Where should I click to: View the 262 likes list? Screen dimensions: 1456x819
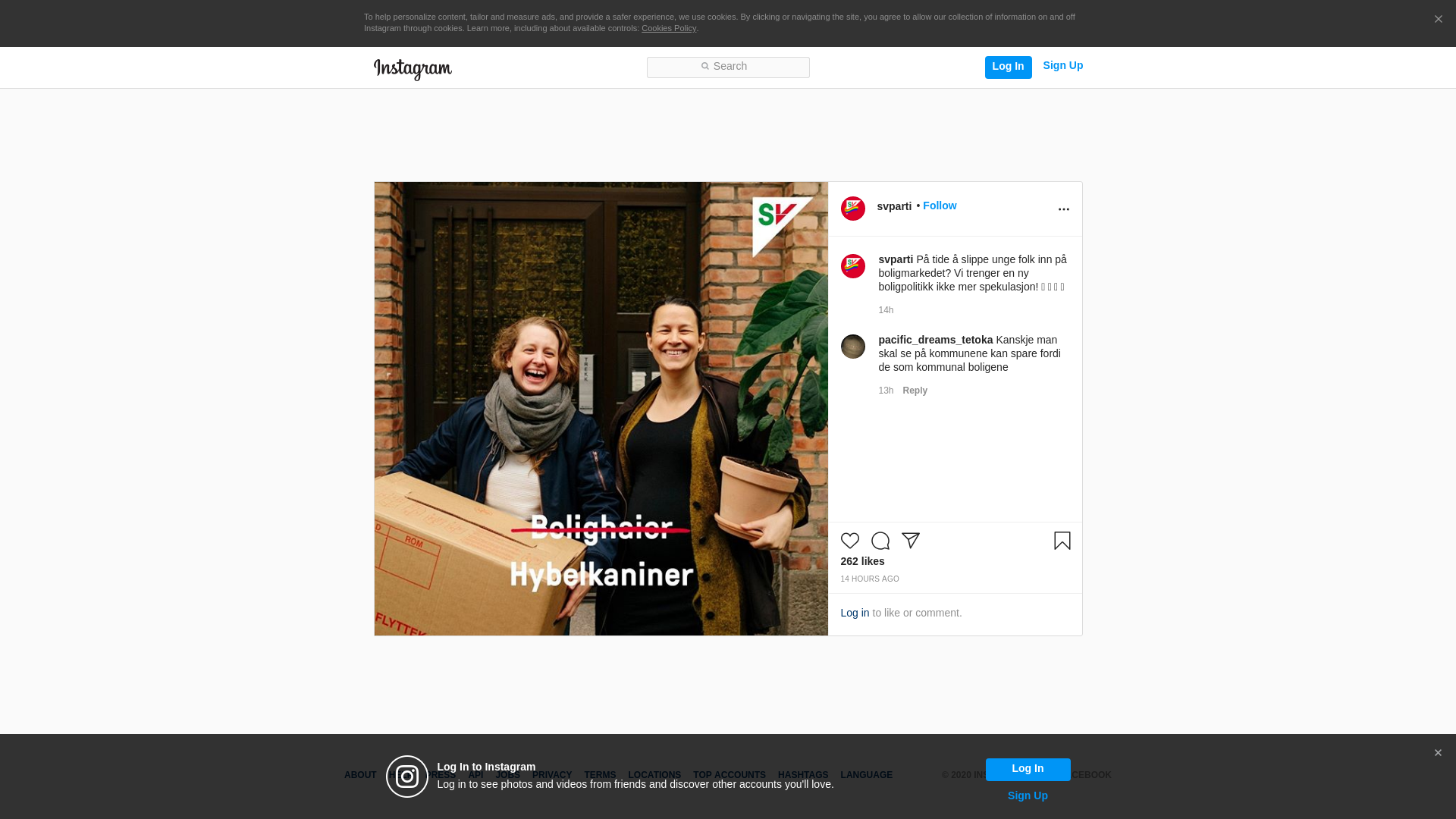point(862,561)
